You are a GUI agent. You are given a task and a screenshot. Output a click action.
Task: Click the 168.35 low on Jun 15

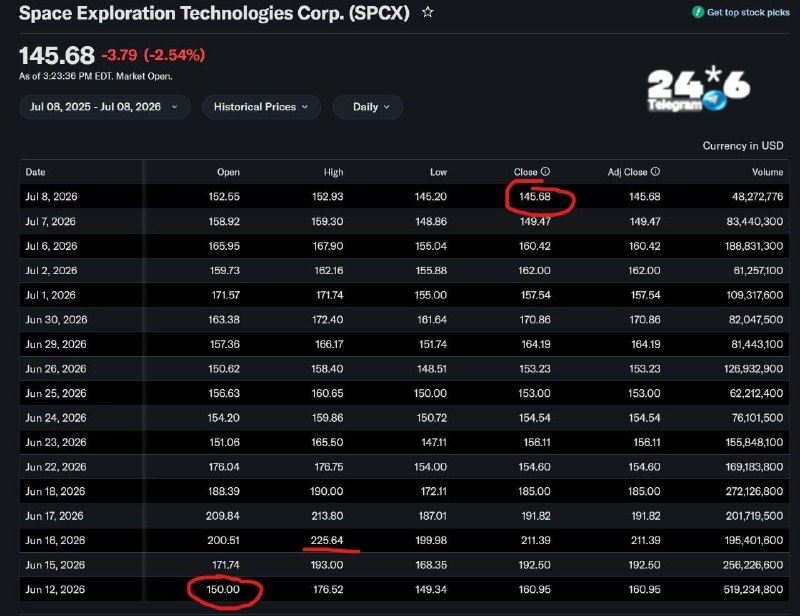click(431, 564)
